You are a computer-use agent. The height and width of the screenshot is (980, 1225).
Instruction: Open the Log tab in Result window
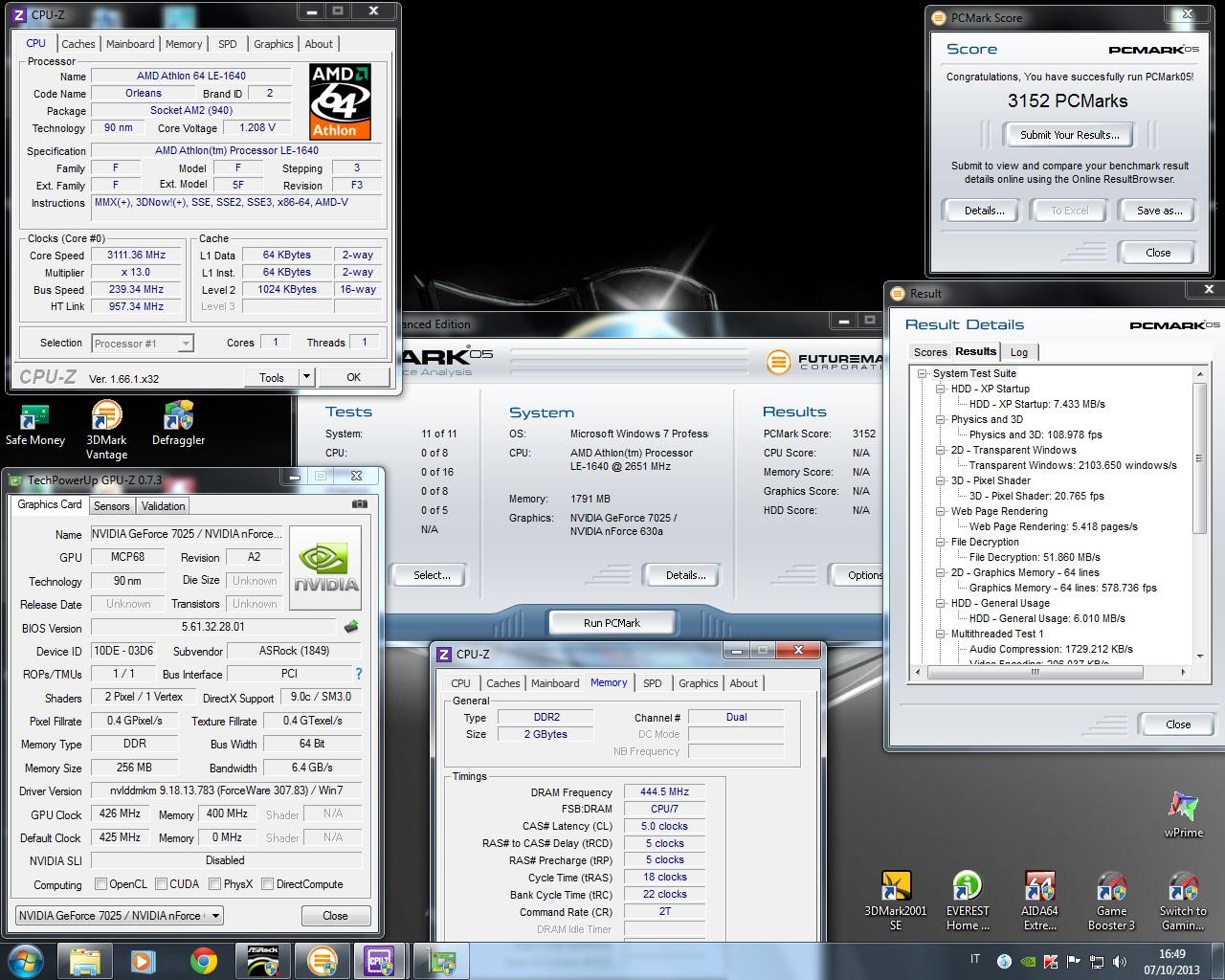pos(1019,352)
